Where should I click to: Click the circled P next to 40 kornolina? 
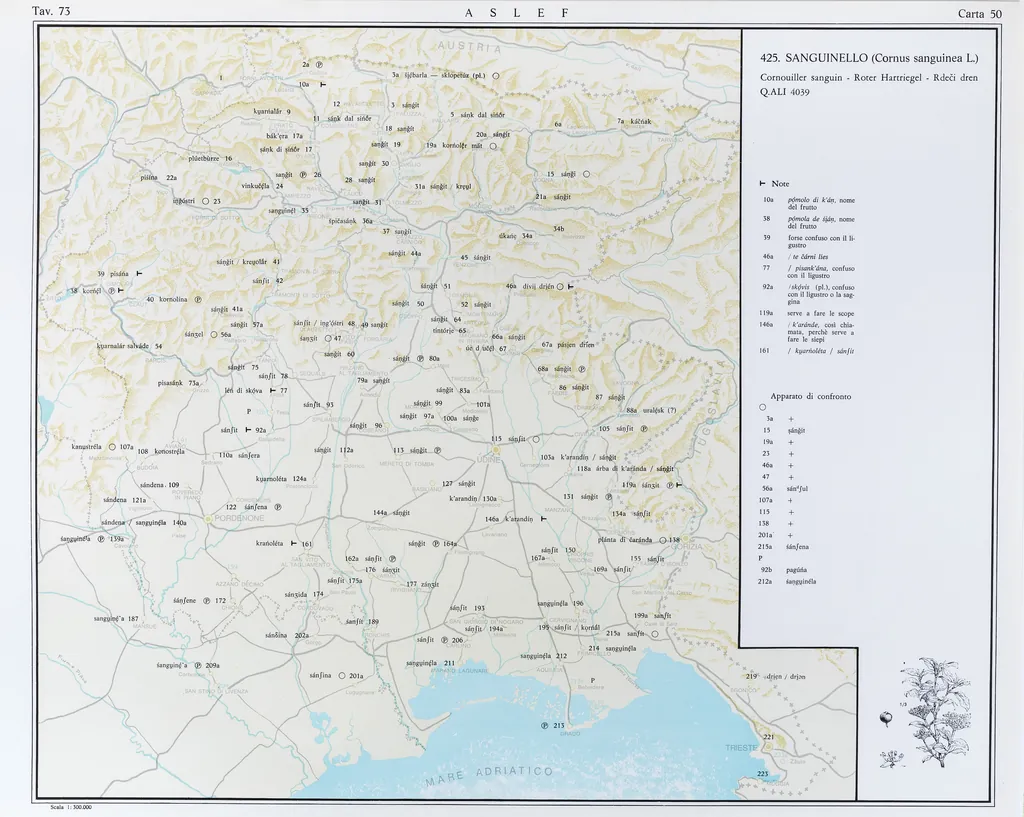click(198, 300)
